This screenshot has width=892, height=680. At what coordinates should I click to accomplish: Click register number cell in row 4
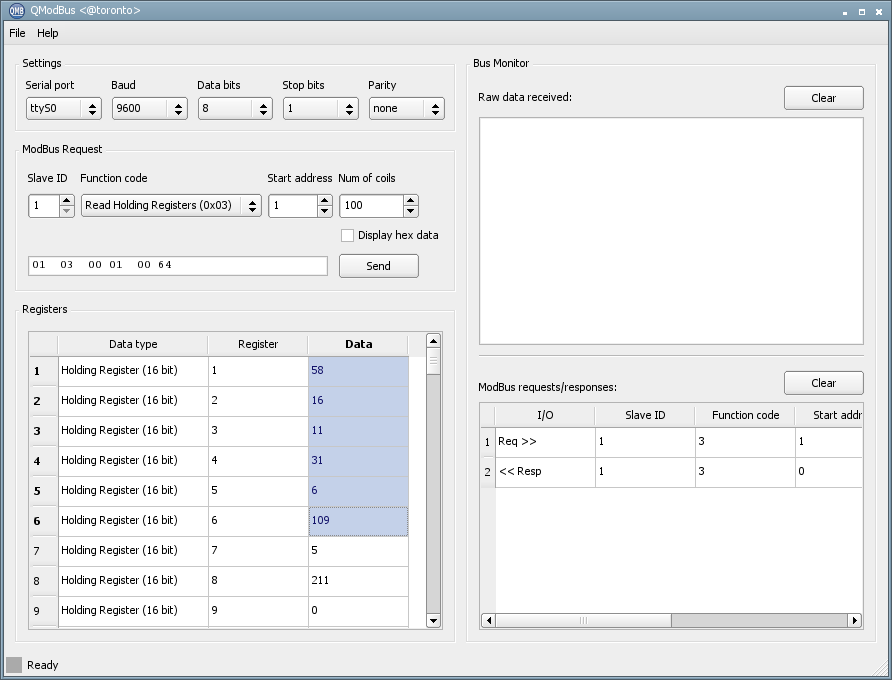click(x=258, y=460)
